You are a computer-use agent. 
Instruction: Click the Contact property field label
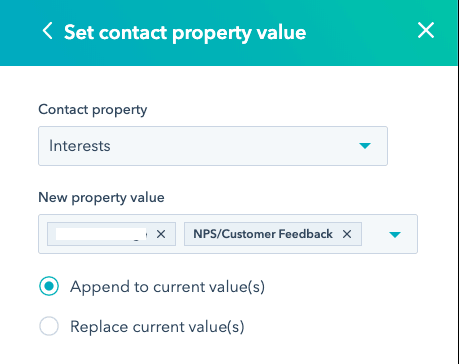[93, 110]
